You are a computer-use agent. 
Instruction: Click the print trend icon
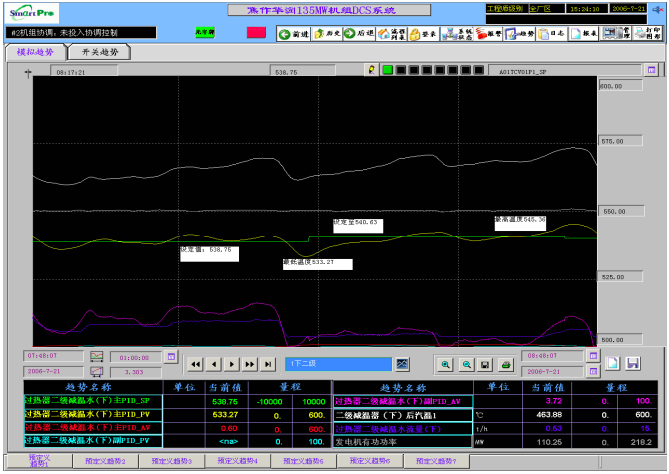tap(506, 364)
